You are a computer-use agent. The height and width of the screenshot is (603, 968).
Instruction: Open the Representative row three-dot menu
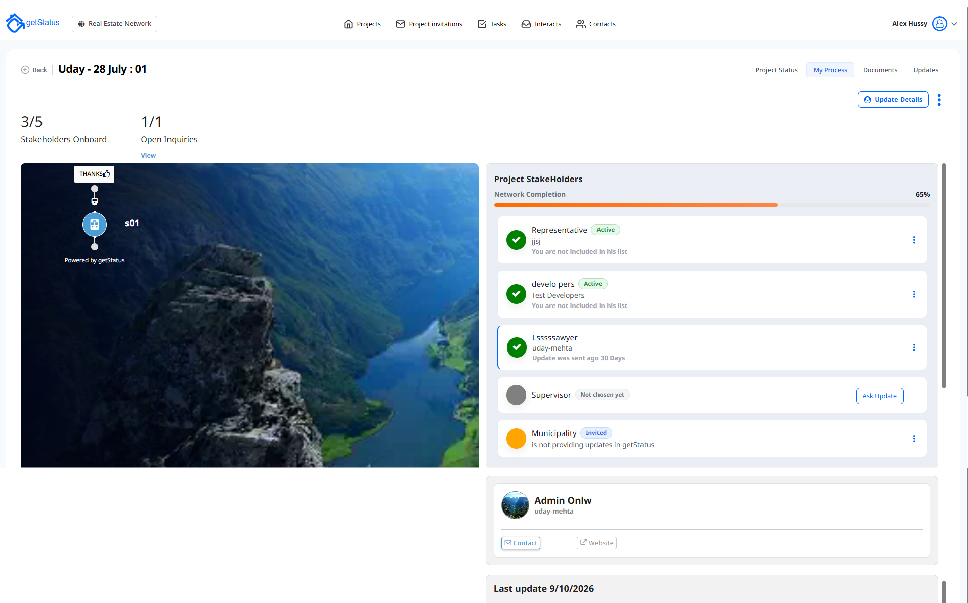click(914, 240)
